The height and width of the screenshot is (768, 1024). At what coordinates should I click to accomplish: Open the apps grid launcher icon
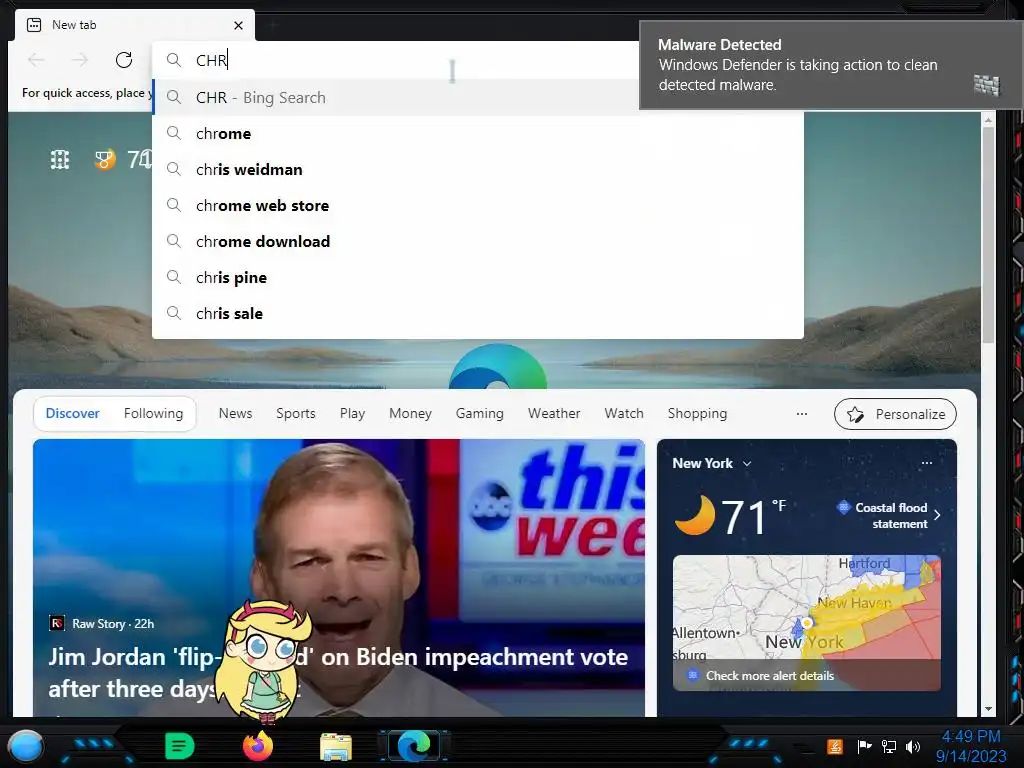(59, 159)
